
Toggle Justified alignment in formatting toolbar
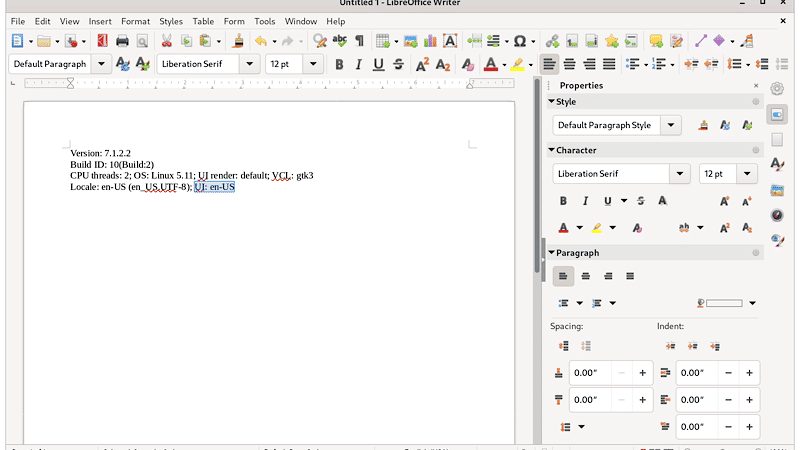(x=609, y=64)
